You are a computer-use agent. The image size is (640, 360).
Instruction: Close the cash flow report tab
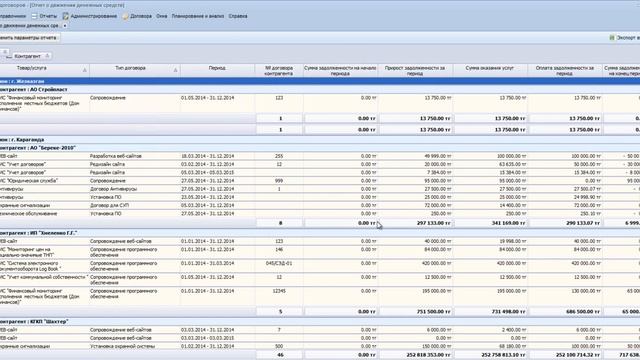point(65,26)
